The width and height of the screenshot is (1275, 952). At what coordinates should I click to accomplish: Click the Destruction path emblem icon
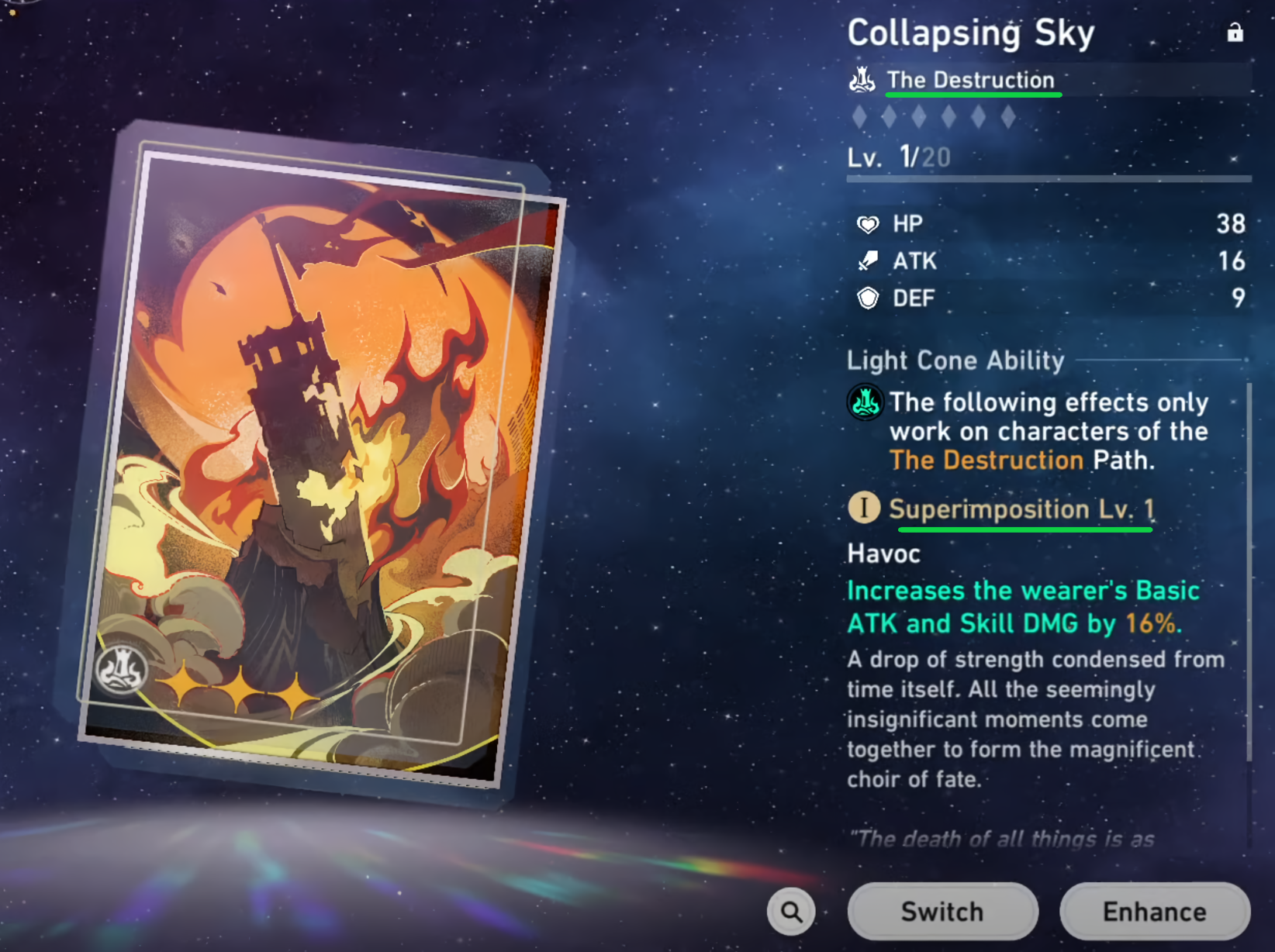(x=862, y=80)
